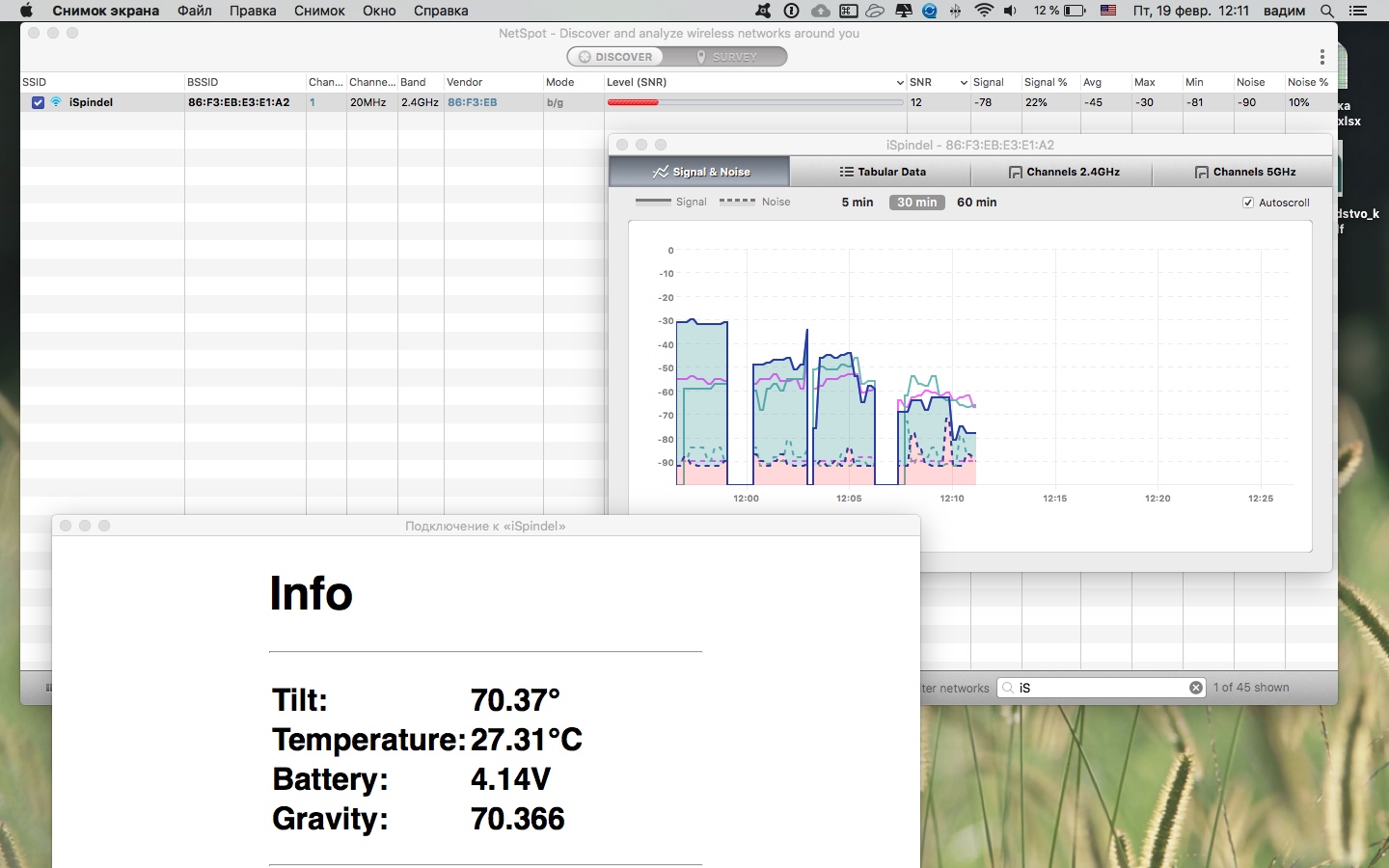Open the Channels 5GHz tab
The height and width of the screenshot is (868, 1389).
coord(1243,172)
